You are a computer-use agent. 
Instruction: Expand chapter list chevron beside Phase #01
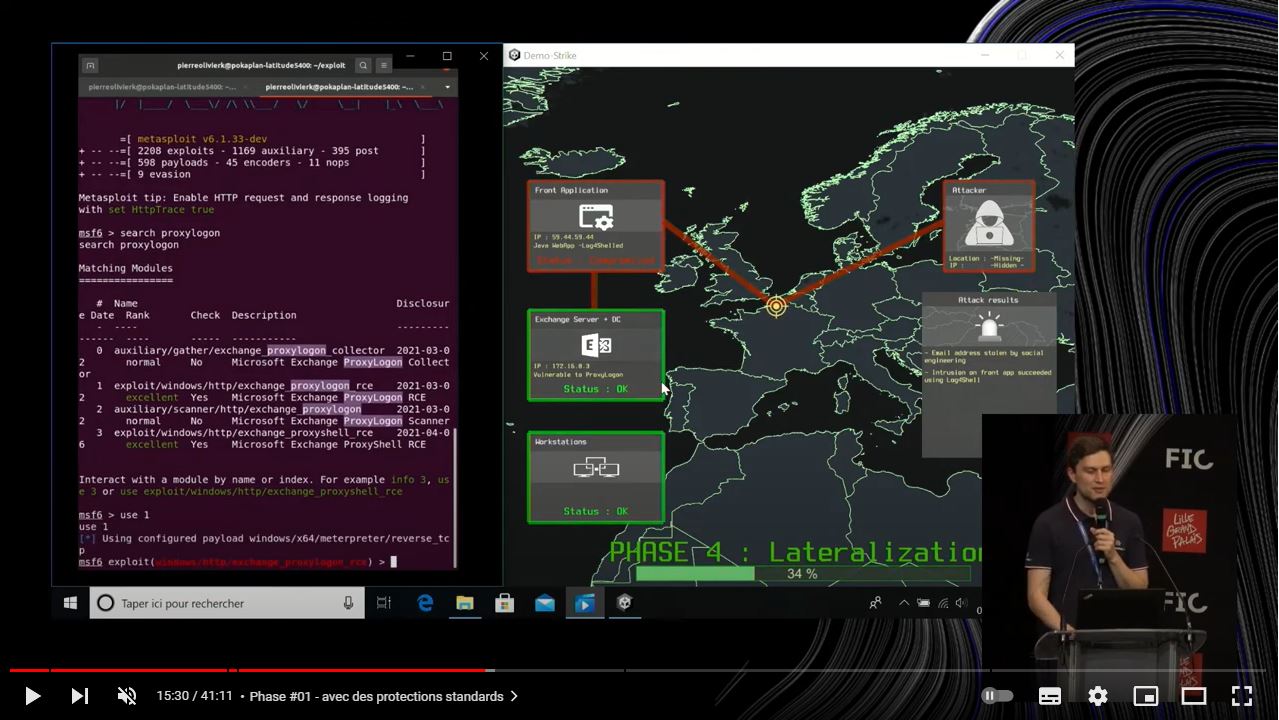[x=514, y=696]
